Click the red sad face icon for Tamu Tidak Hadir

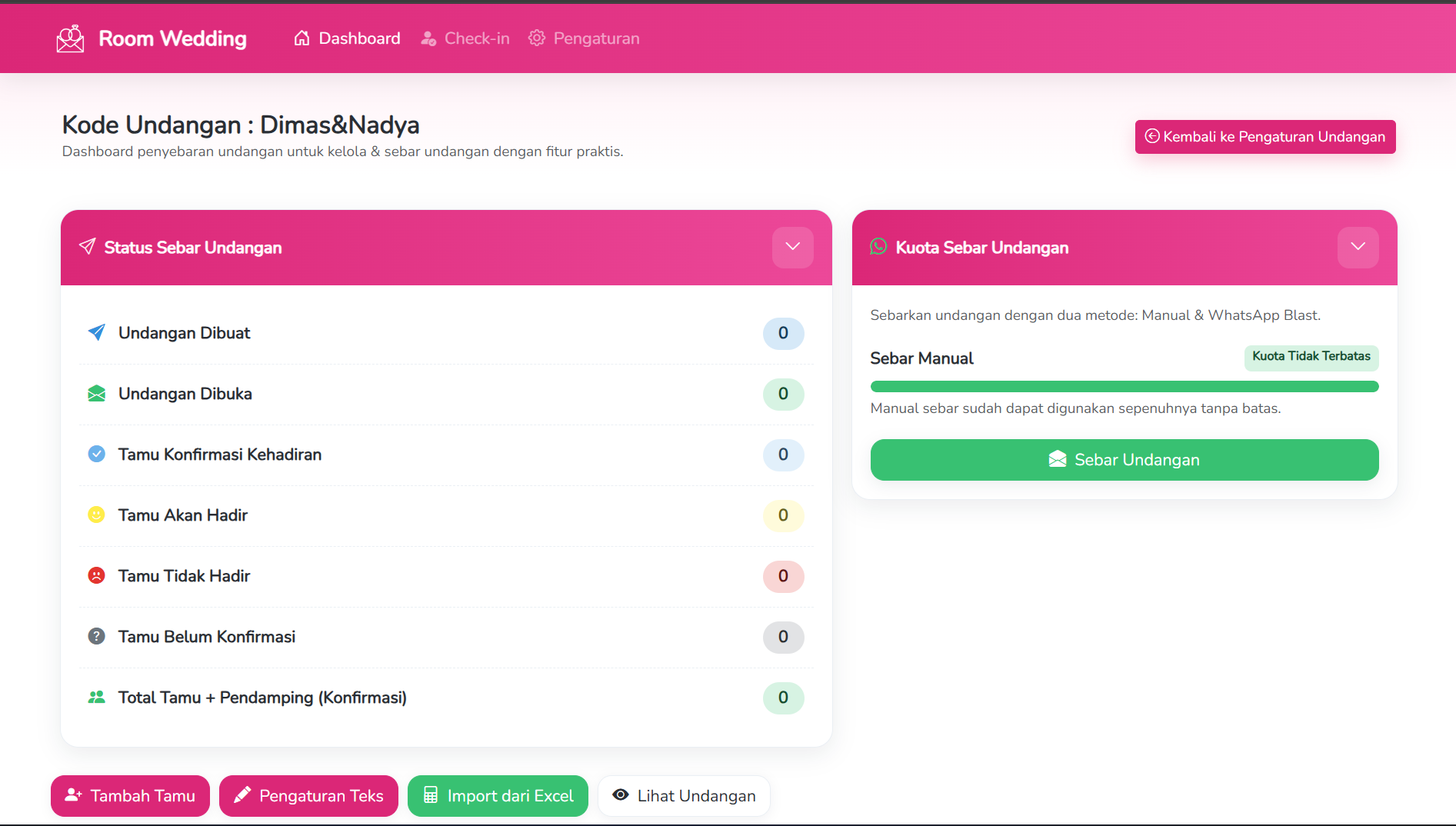pos(96,575)
